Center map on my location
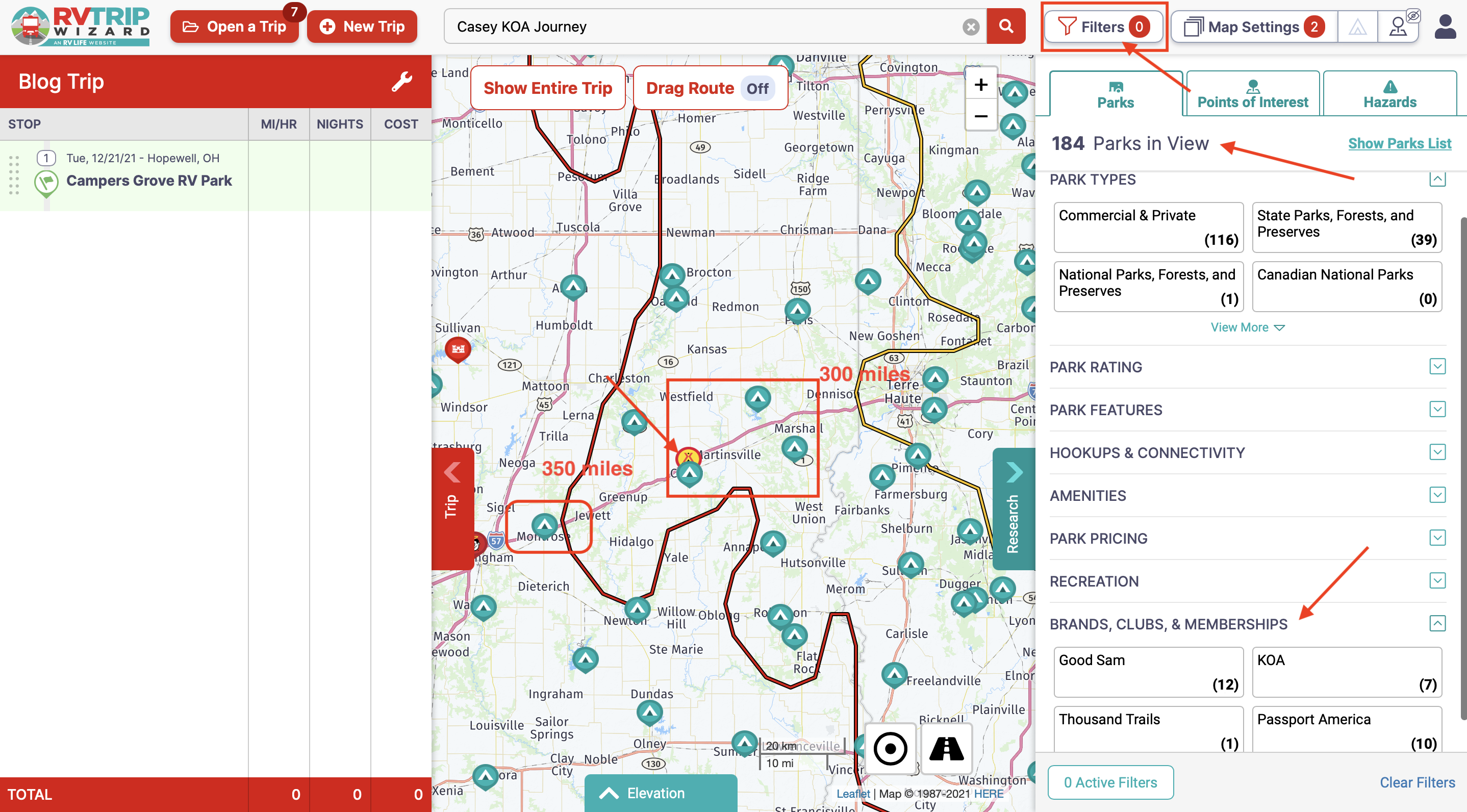The image size is (1467, 812). click(x=890, y=748)
